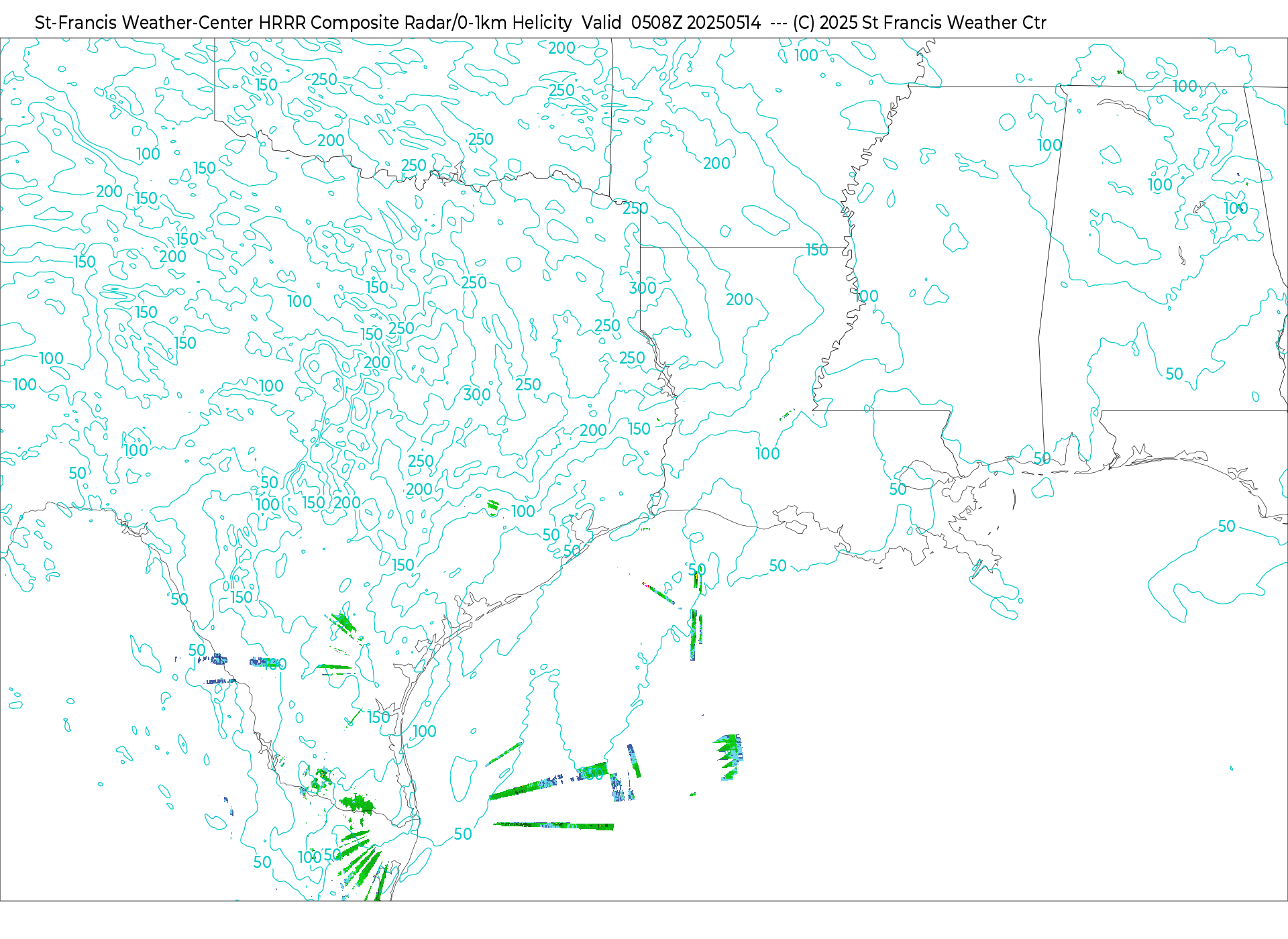The height and width of the screenshot is (939, 1288).
Task: Click the "HRRR Composite Radar/0-1km Helicity" title text
Action: 415,23
